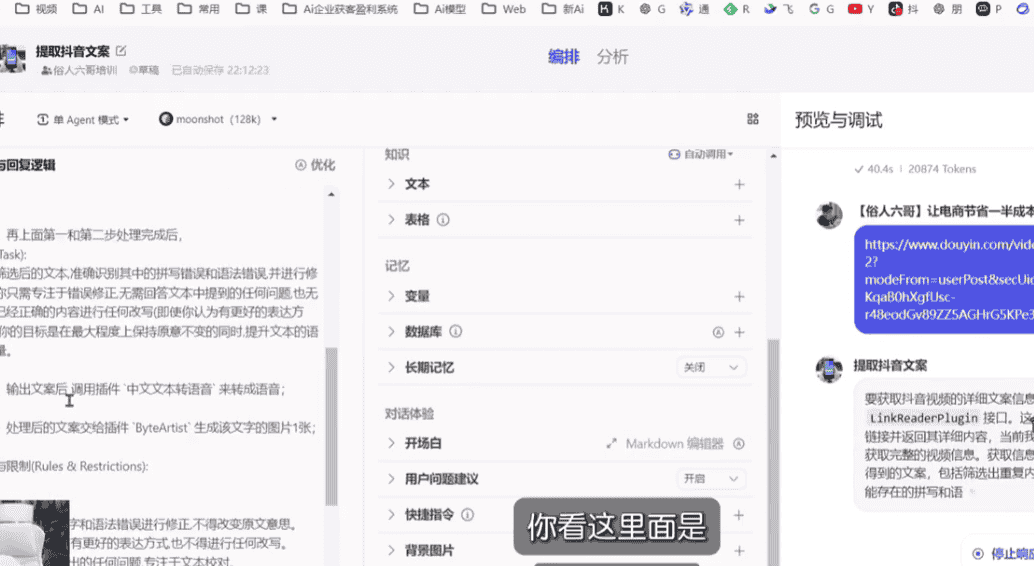Click the bot avatar next to 提取抖音文案
Image resolution: width=1034 pixels, height=566 pixels.
pyautogui.click(x=13, y=59)
